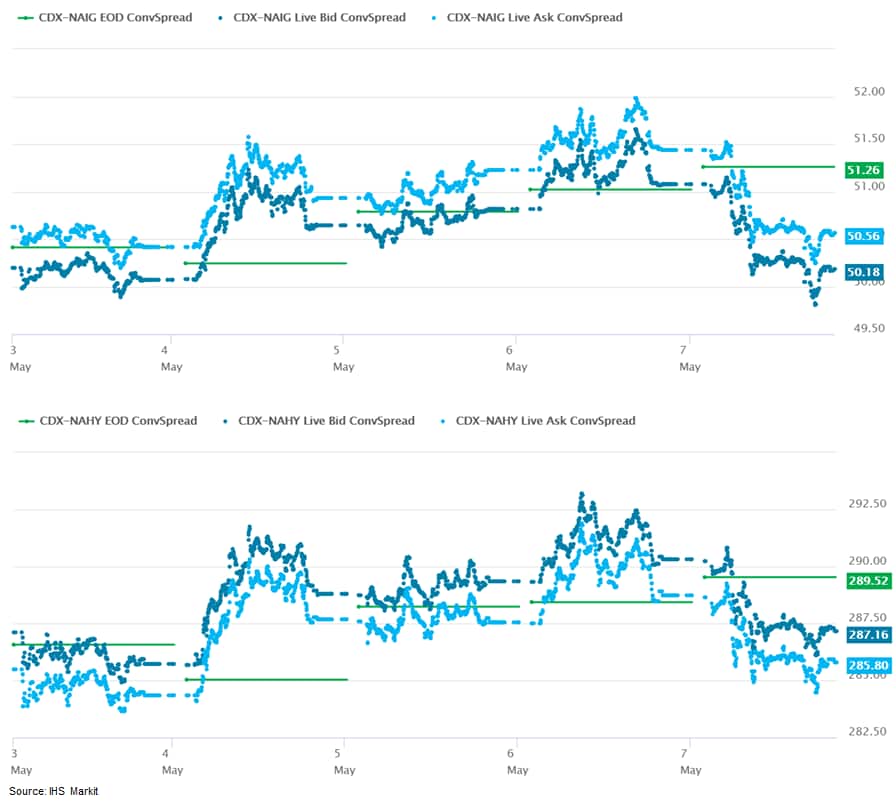
Task: Toggle the CDX-NAHY Live Ask ConvSpread label
Action: pos(545,421)
